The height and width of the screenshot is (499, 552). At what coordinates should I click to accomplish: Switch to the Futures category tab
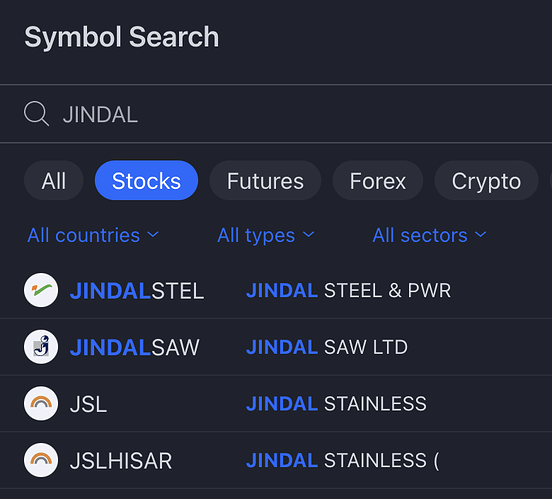pyautogui.click(x=265, y=181)
